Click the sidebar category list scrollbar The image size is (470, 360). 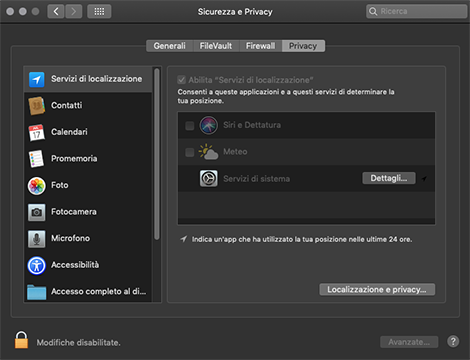156,153
